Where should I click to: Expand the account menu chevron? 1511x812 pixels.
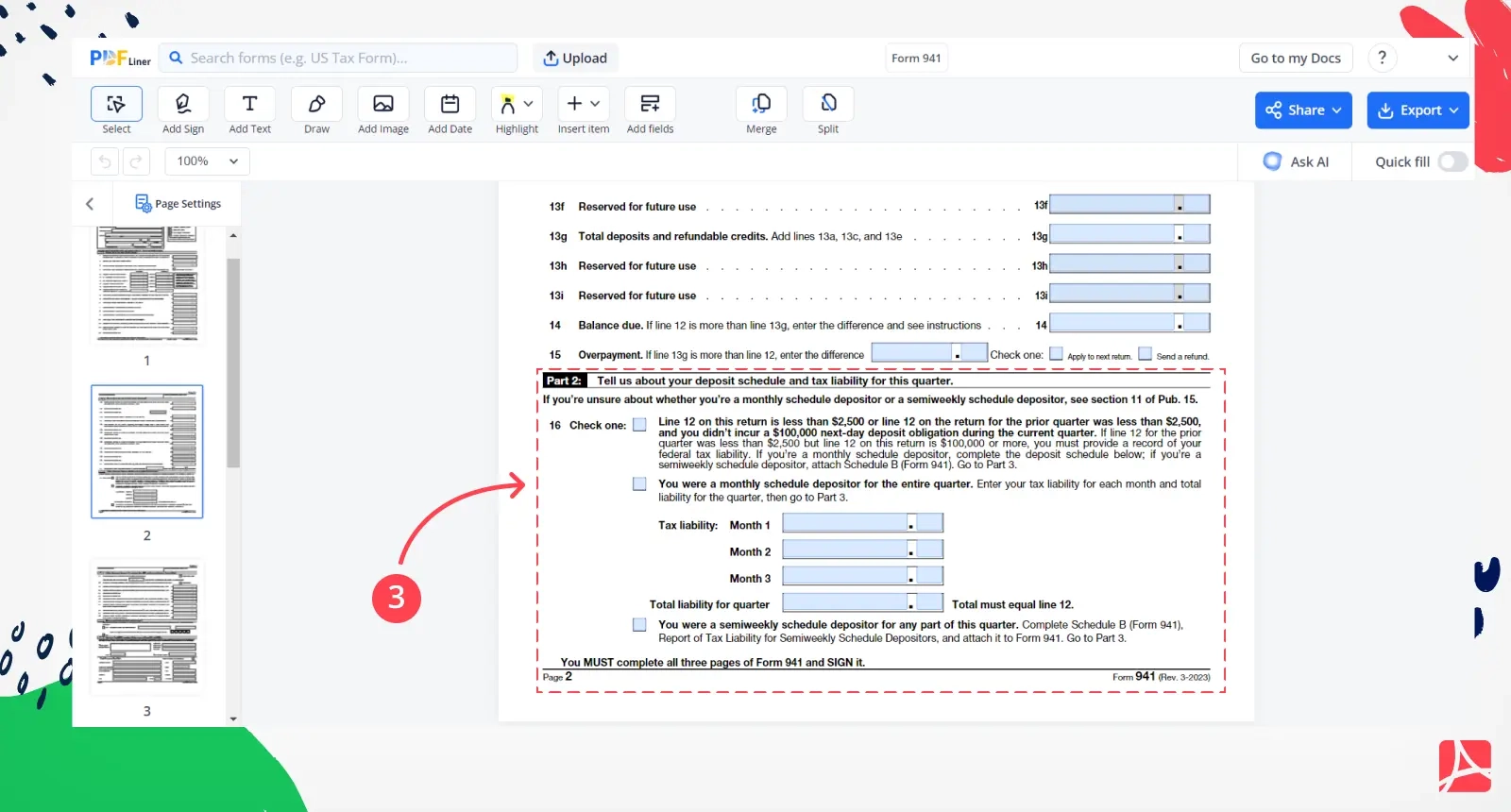click(x=1453, y=58)
